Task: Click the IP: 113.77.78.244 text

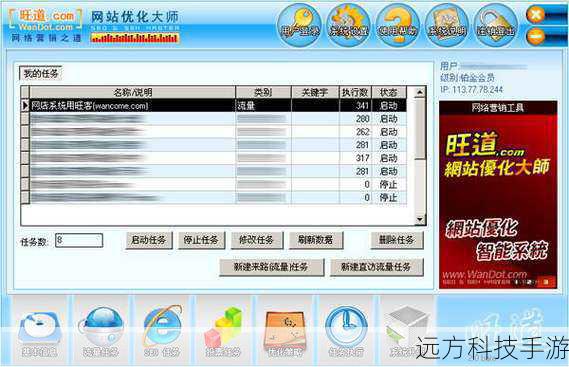Action: (x=471, y=89)
